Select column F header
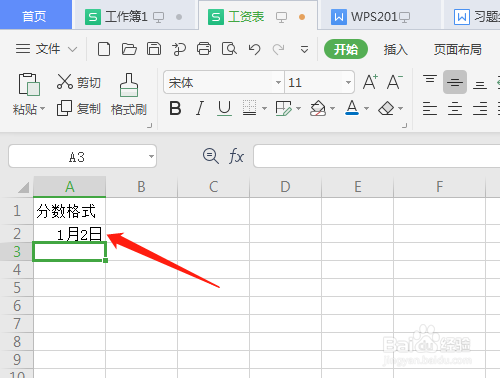This screenshot has height=378, width=500. tap(440, 187)
